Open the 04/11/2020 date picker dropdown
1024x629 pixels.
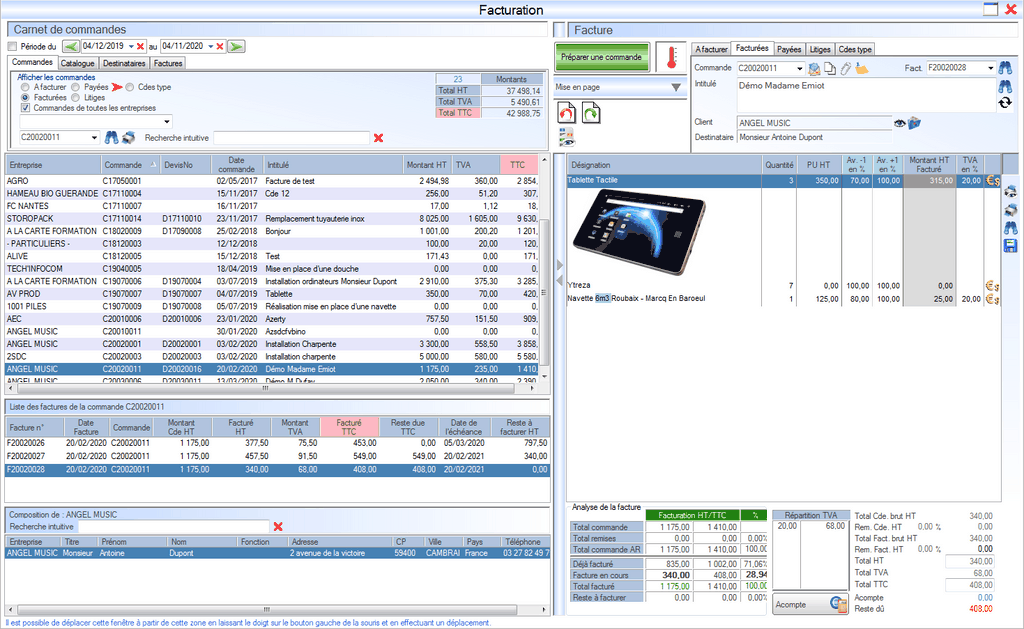[x=211, y=46]
